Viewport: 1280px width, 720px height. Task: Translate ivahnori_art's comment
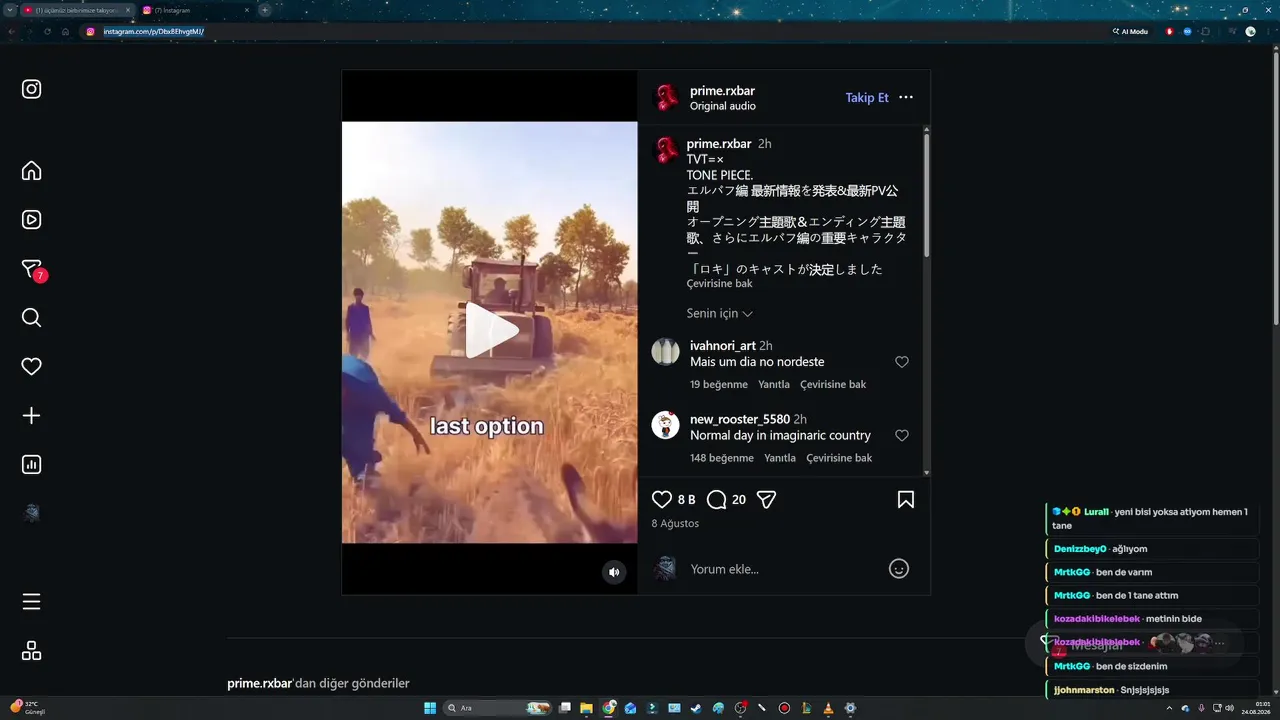833,385
